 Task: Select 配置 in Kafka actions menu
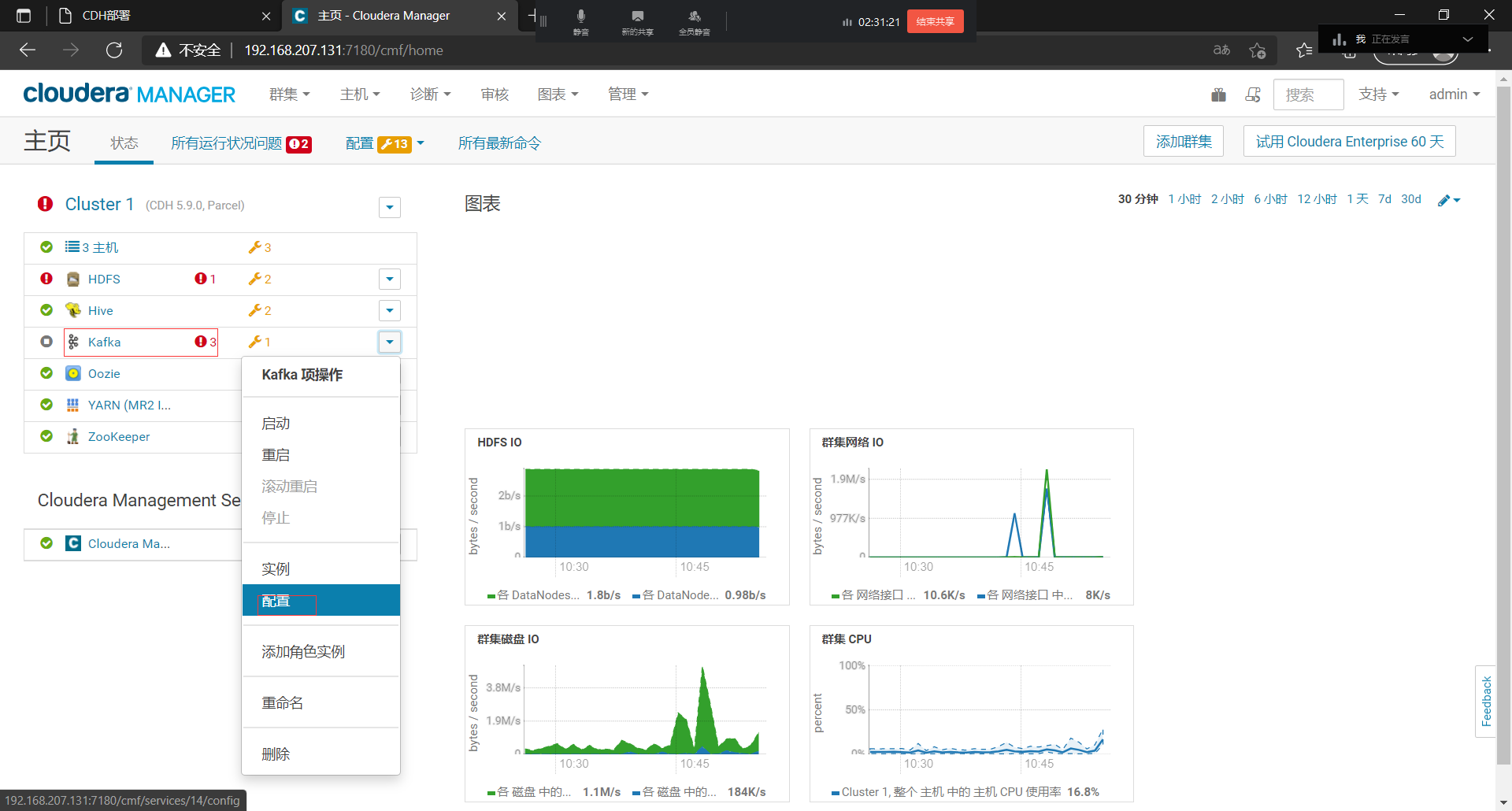tap(321, 601)
